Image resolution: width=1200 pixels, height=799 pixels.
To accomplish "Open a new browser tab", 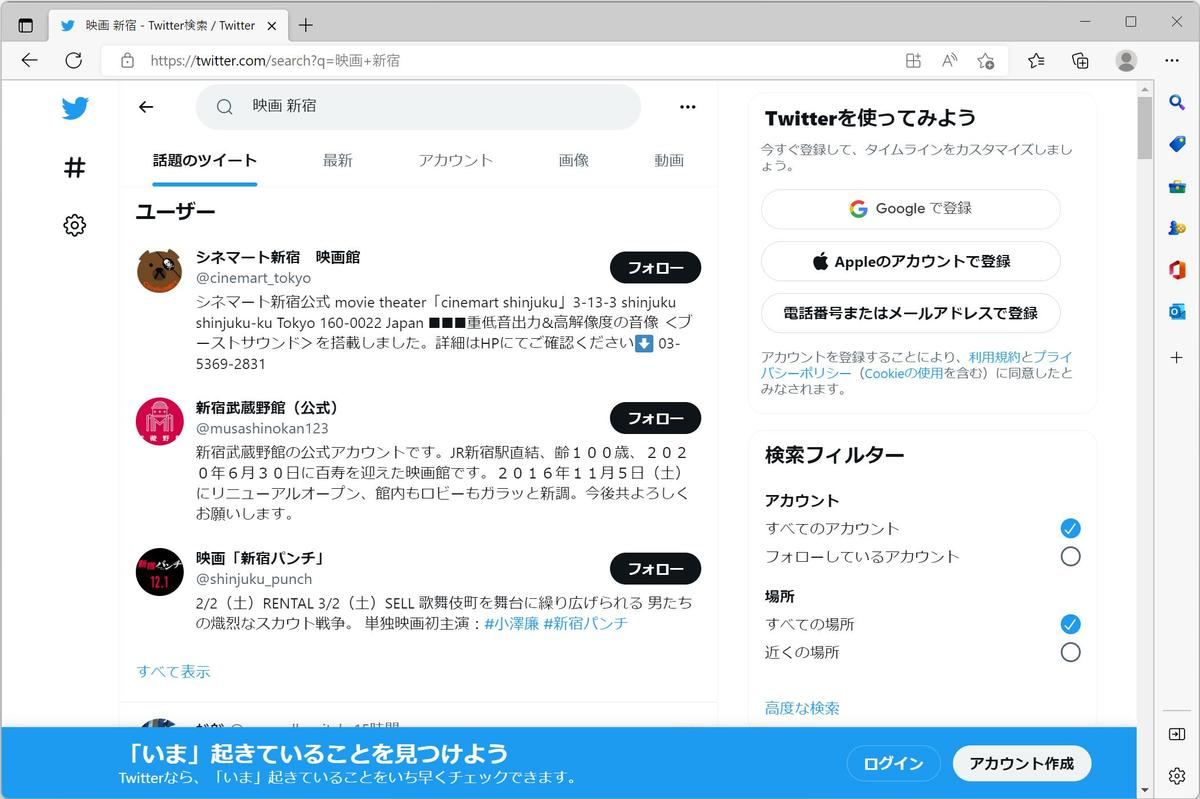I will pyautogui.click(x=306, y=25).
